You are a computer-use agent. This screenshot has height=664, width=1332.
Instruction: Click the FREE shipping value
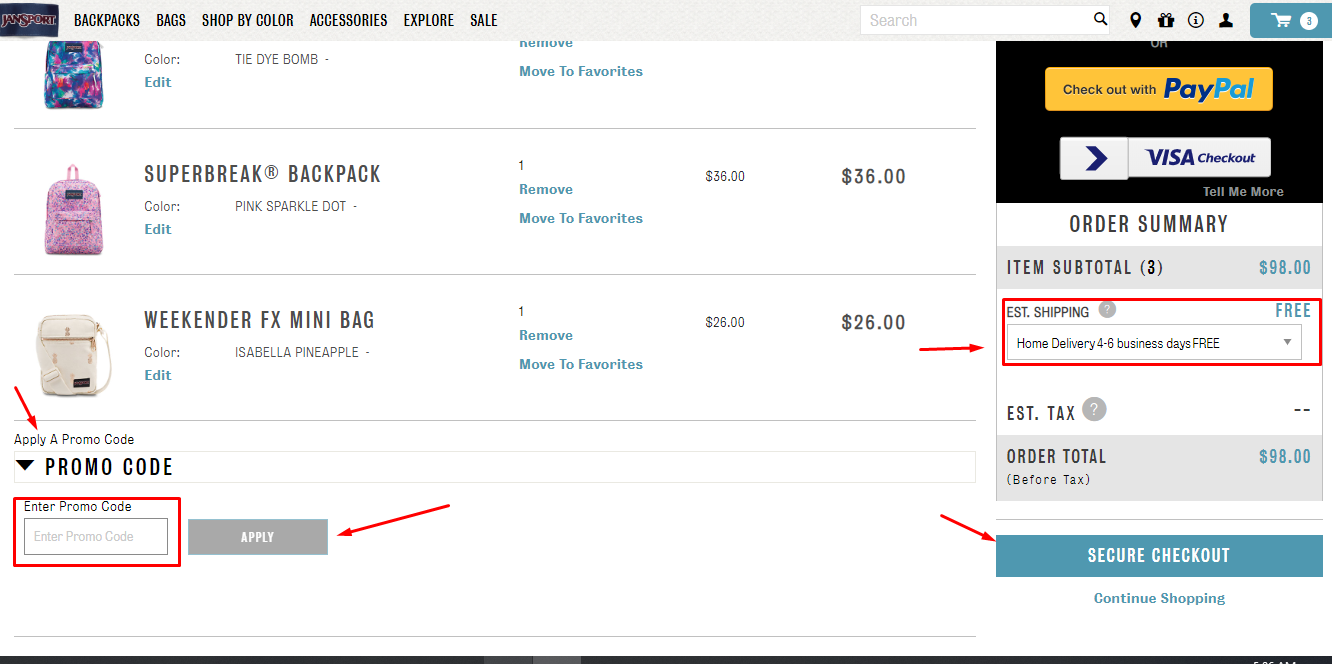click(x=1293, y=311)
